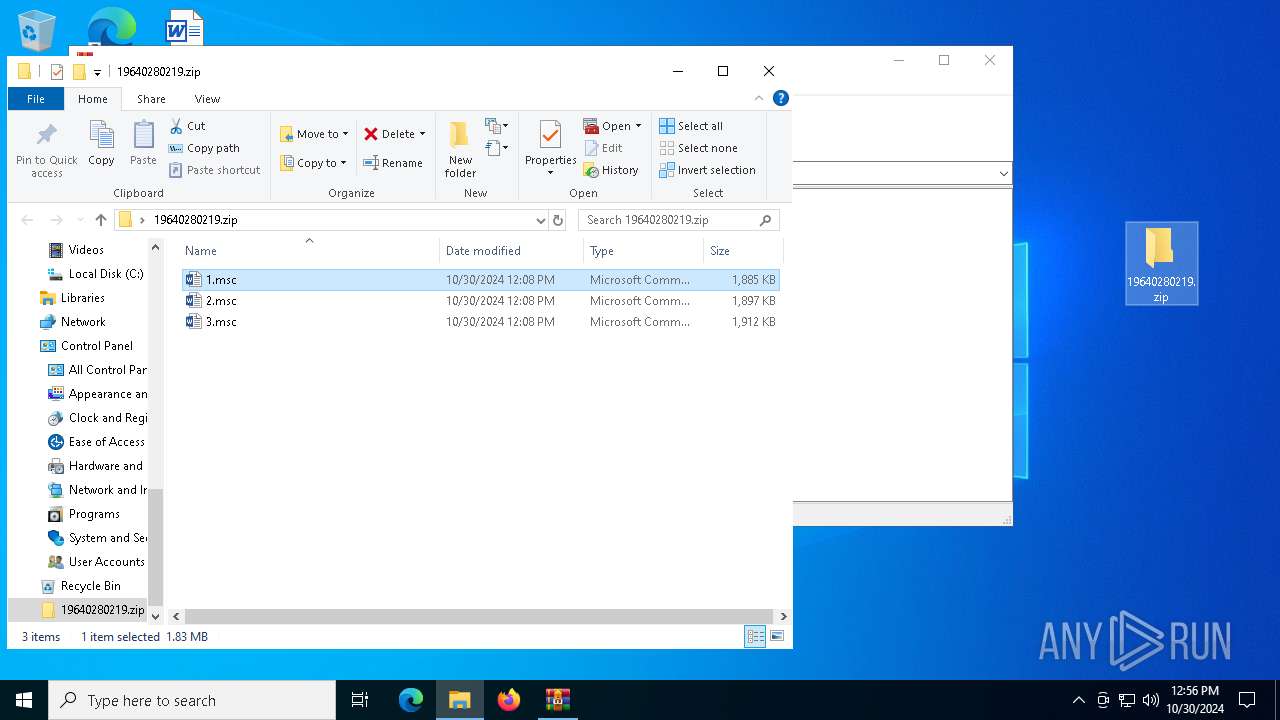Screen dimensions: 1280x720
Task: Open Customize Quick Access Toolbar dropdown
Action: click(97, 72)
